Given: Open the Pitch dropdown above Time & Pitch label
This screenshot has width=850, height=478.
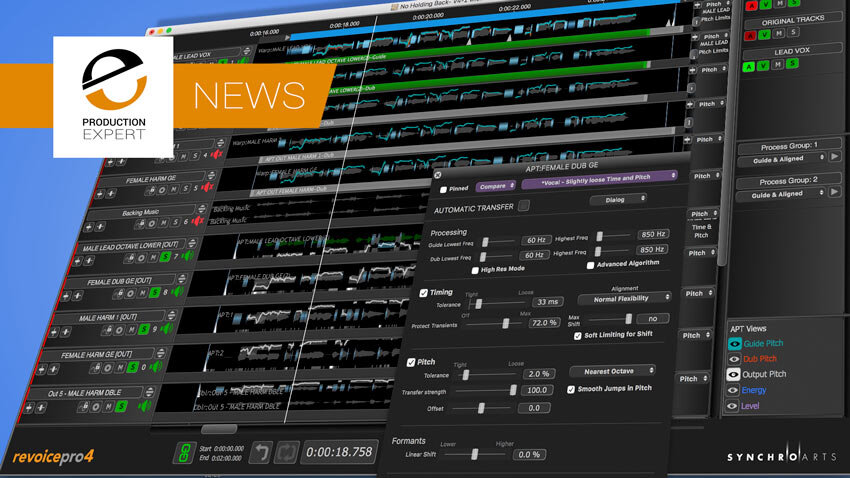Looking at the screenshot, I should coord(703,214).
